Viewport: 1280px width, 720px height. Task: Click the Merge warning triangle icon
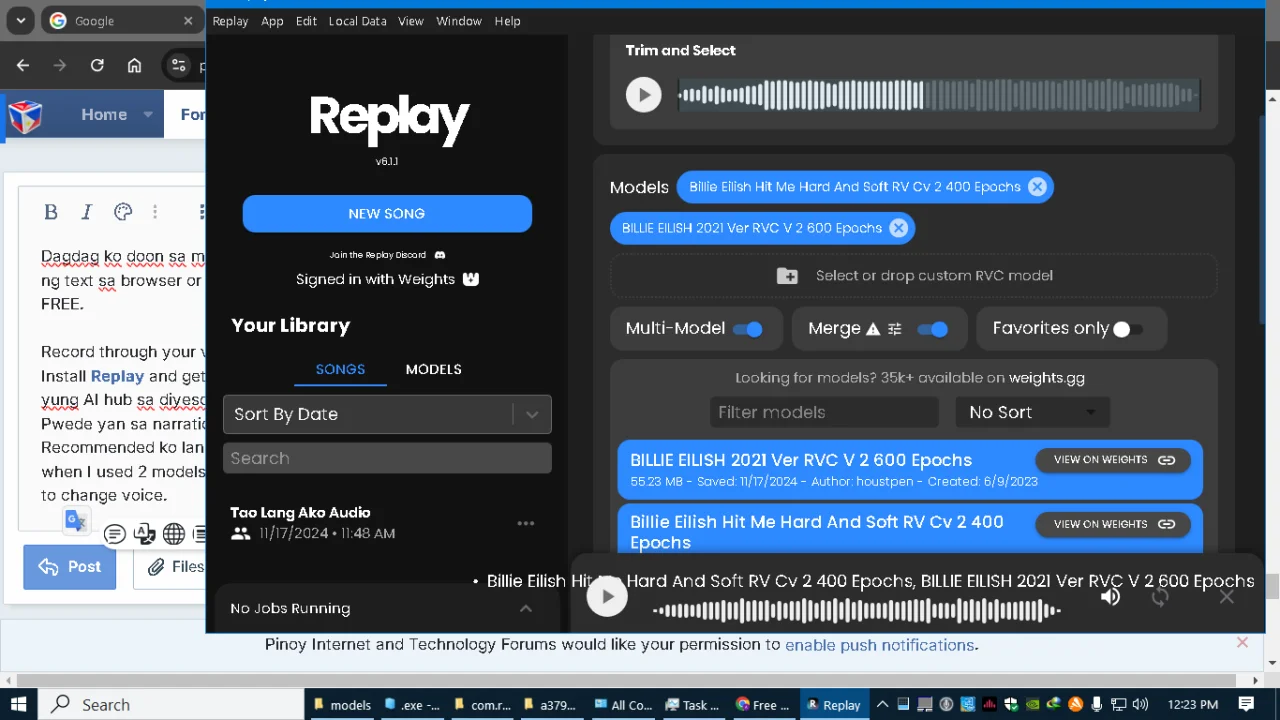coord(873,329)
